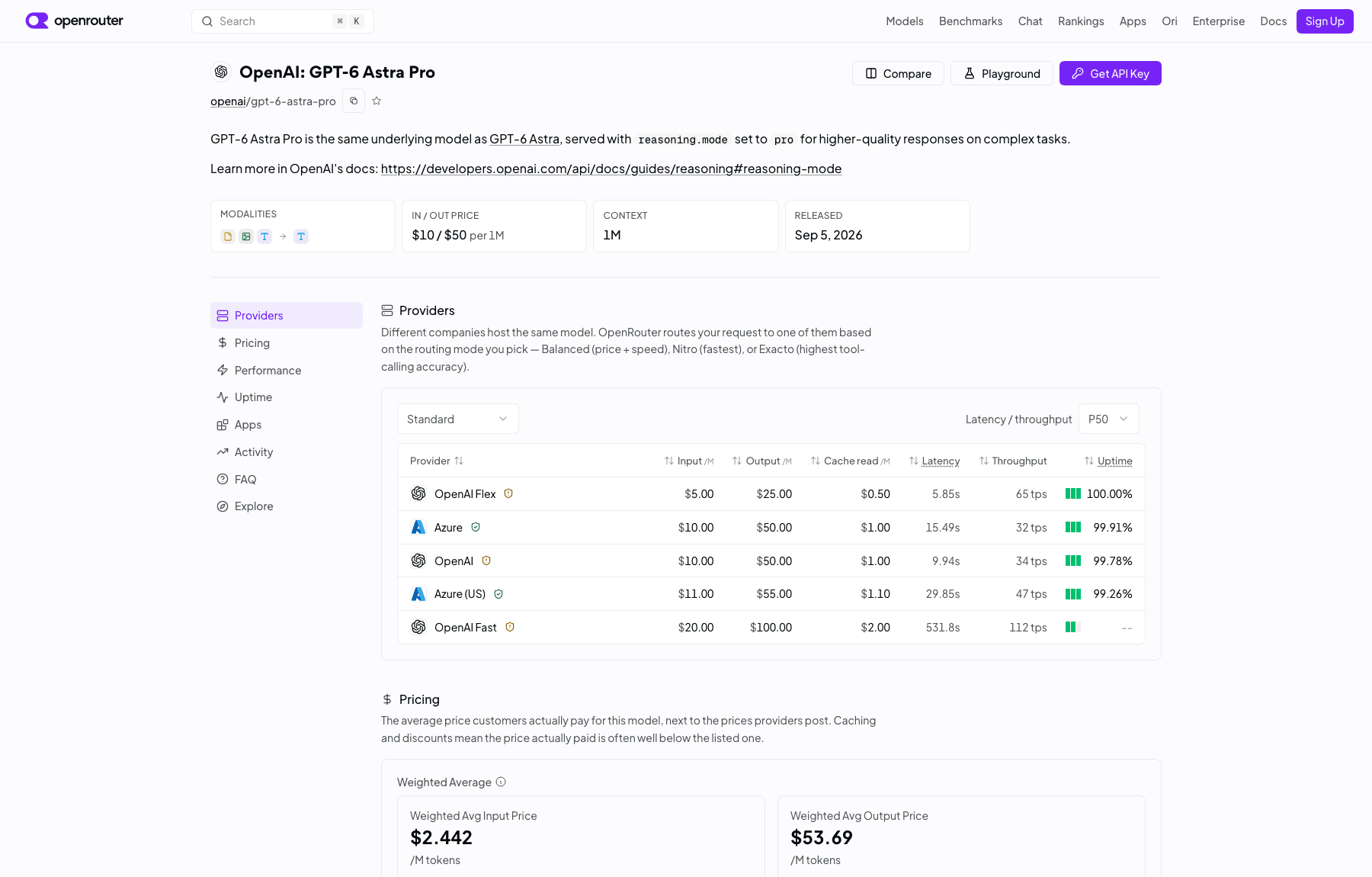Click the OpenAI provider shield badge
The image size is (1372, 877).
tap(486, 561)
